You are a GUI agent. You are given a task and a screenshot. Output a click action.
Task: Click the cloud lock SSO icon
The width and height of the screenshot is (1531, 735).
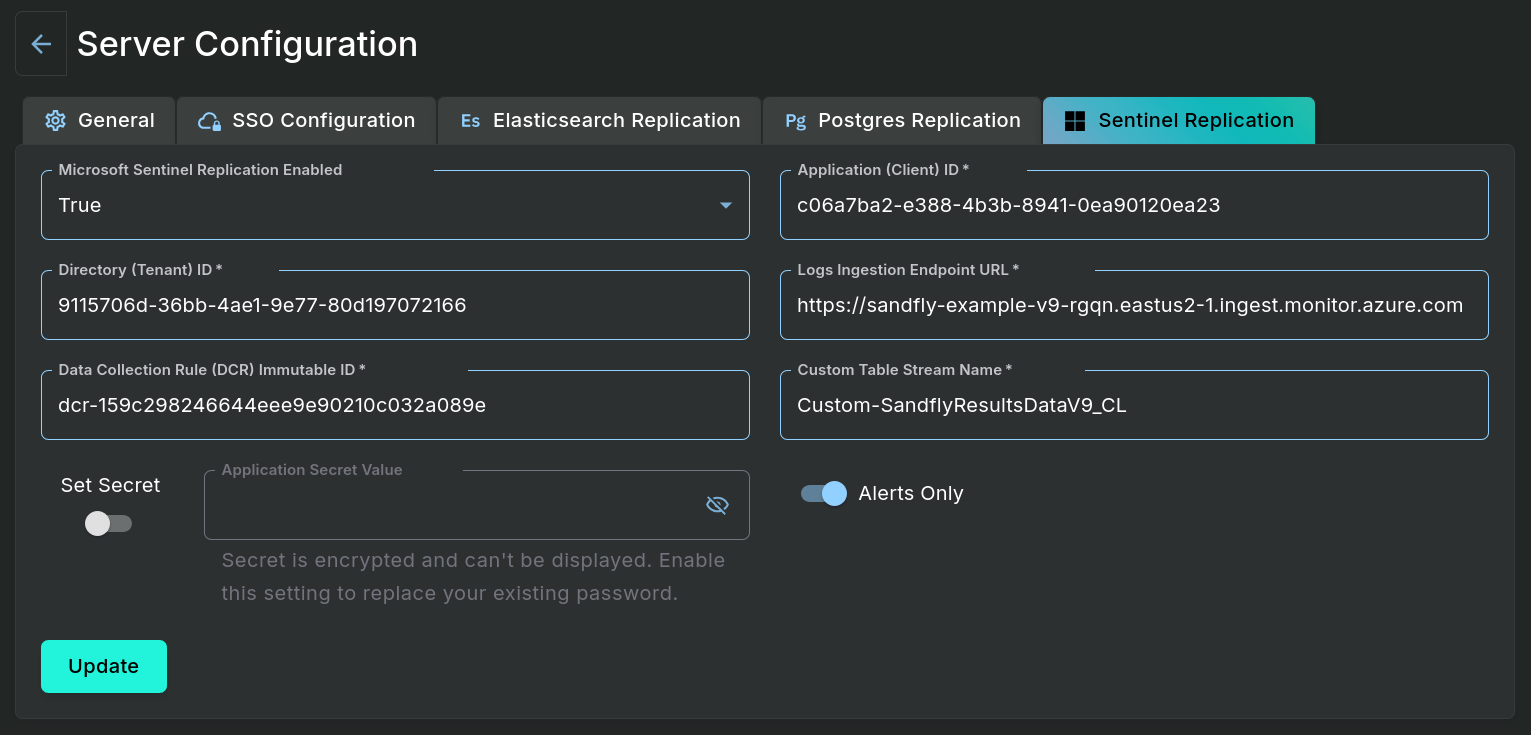point(209,121)
